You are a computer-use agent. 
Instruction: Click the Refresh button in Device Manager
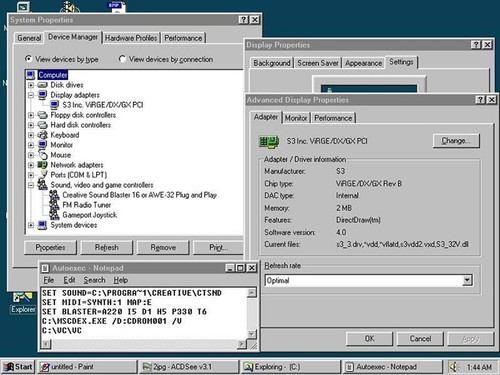107,247
